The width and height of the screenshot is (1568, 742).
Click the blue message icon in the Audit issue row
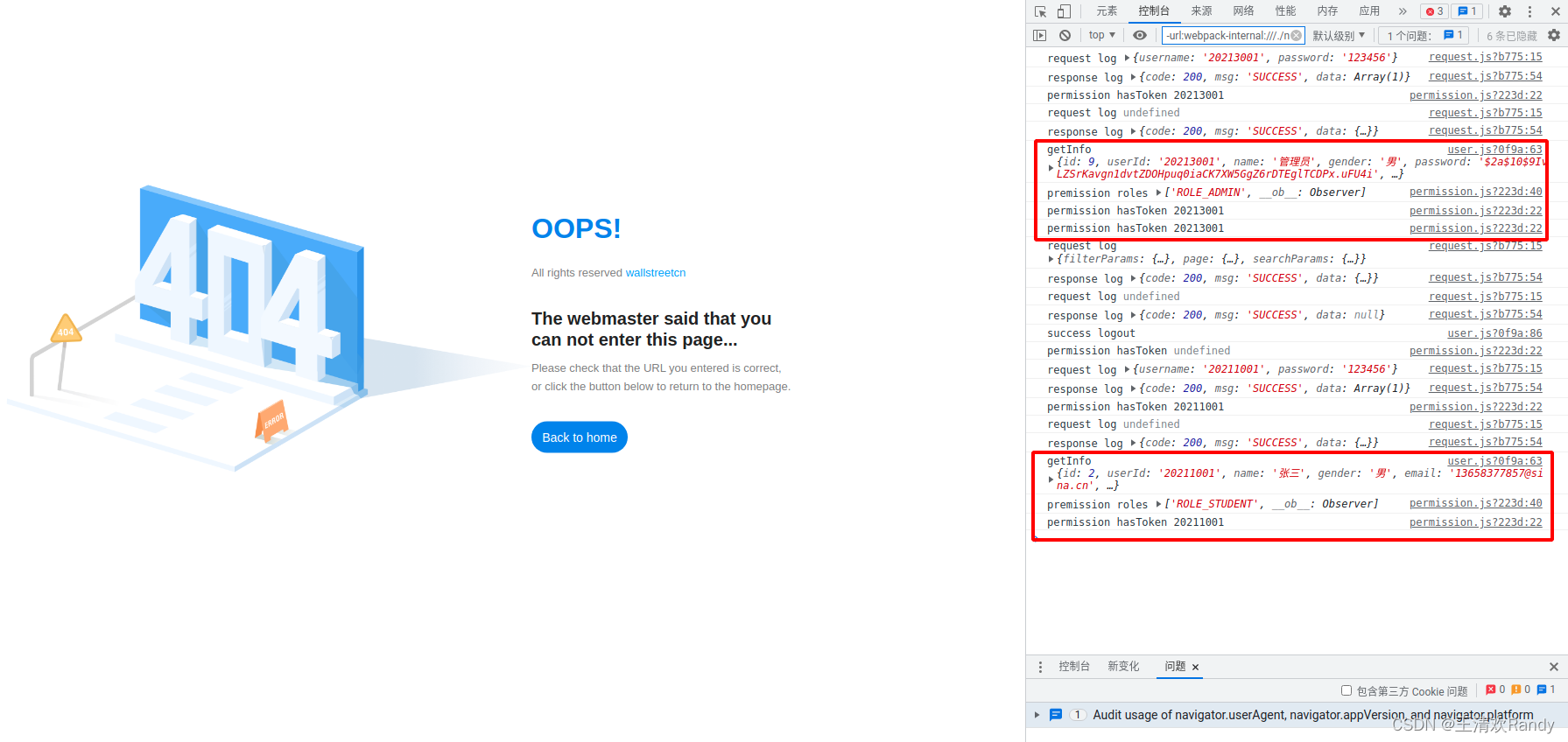click(1056, 715)
